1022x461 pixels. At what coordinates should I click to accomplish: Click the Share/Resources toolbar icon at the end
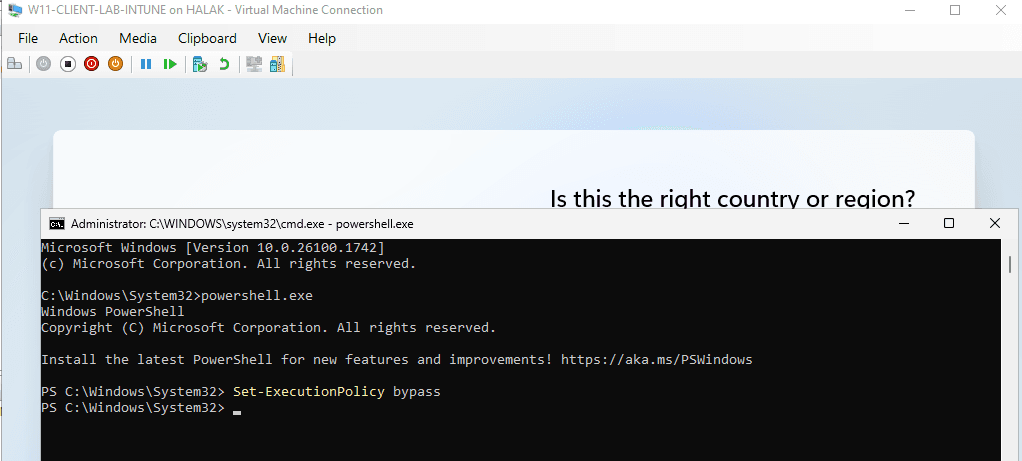point(278,64)
